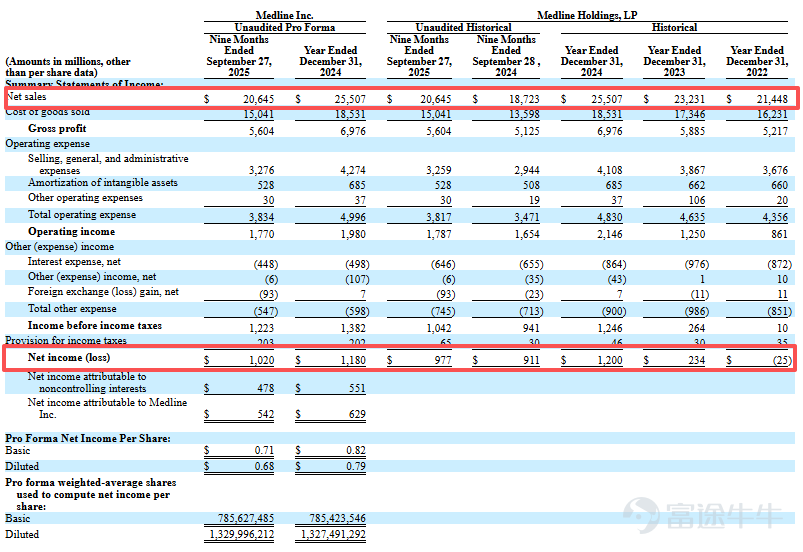Click the Futu watermark logo icon
Viewport: 803px width, 552px height.
point(641,514)
